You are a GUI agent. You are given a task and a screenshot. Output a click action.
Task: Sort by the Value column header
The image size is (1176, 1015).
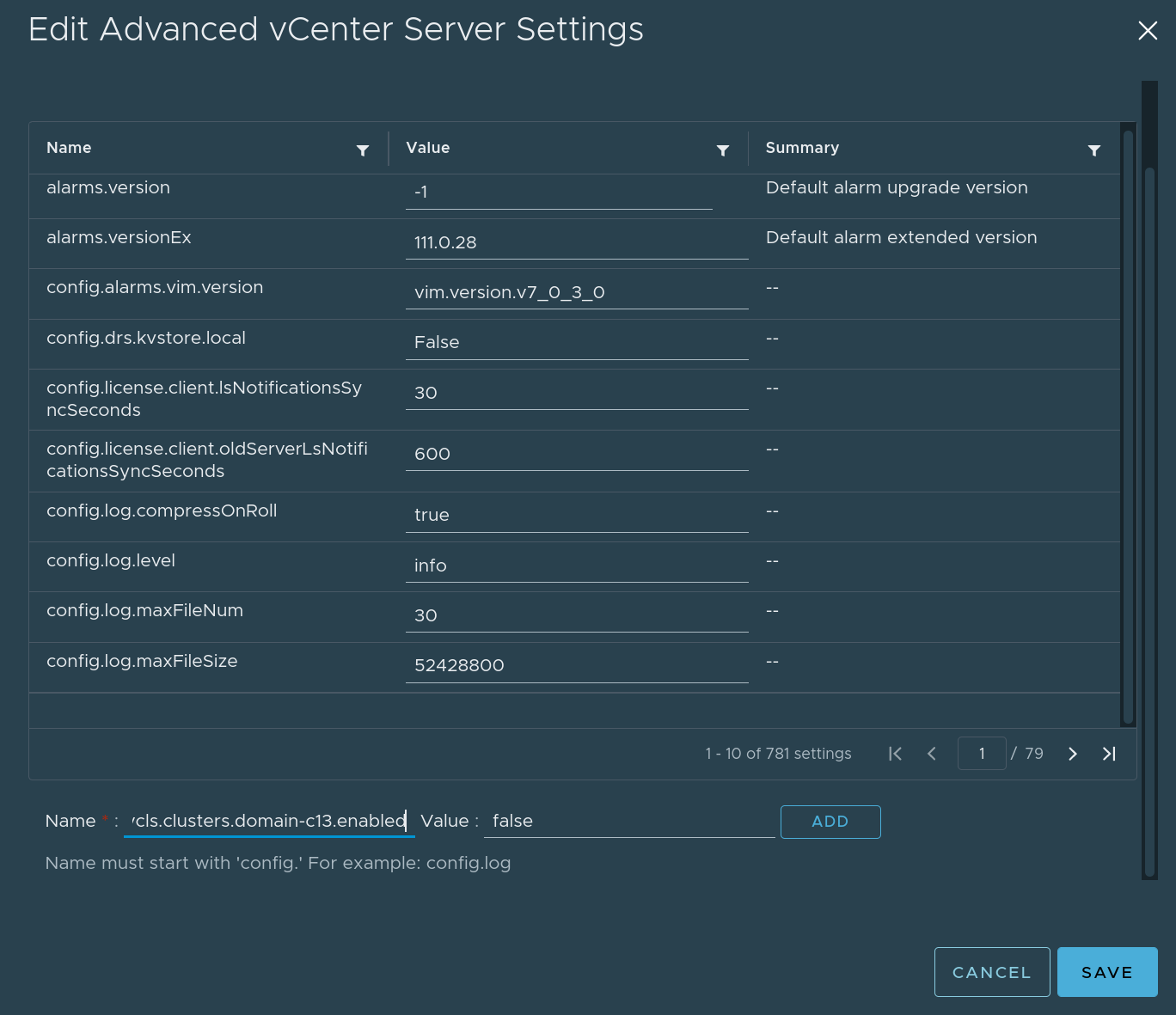(x=428, y=148)
